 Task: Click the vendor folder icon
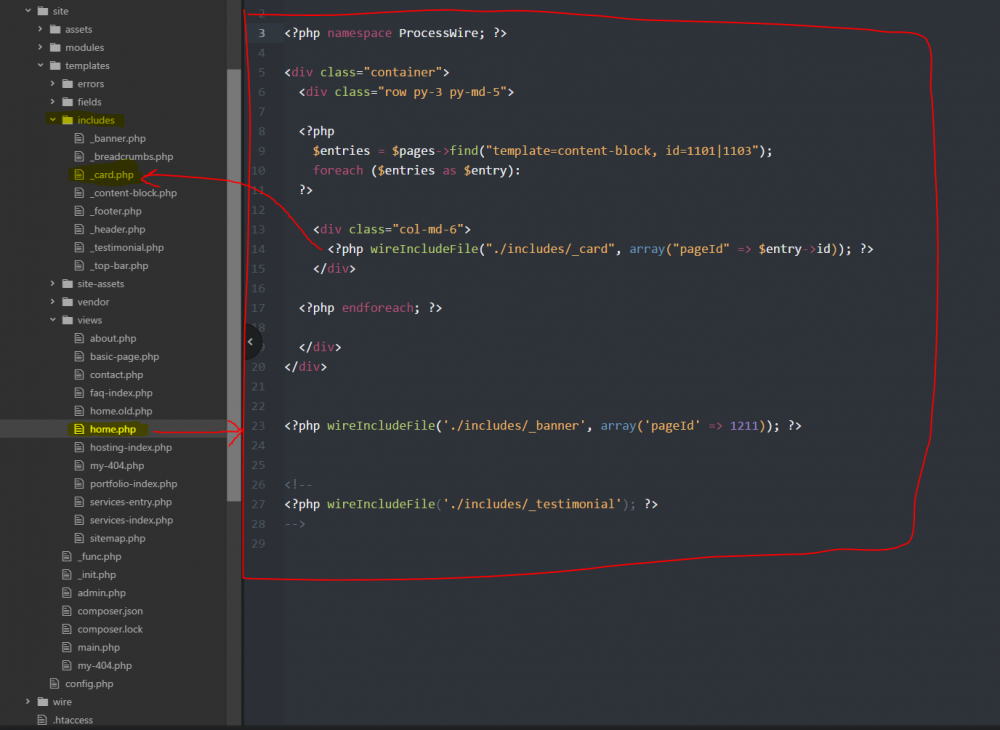pyautogui.click(x=67, y=302)
